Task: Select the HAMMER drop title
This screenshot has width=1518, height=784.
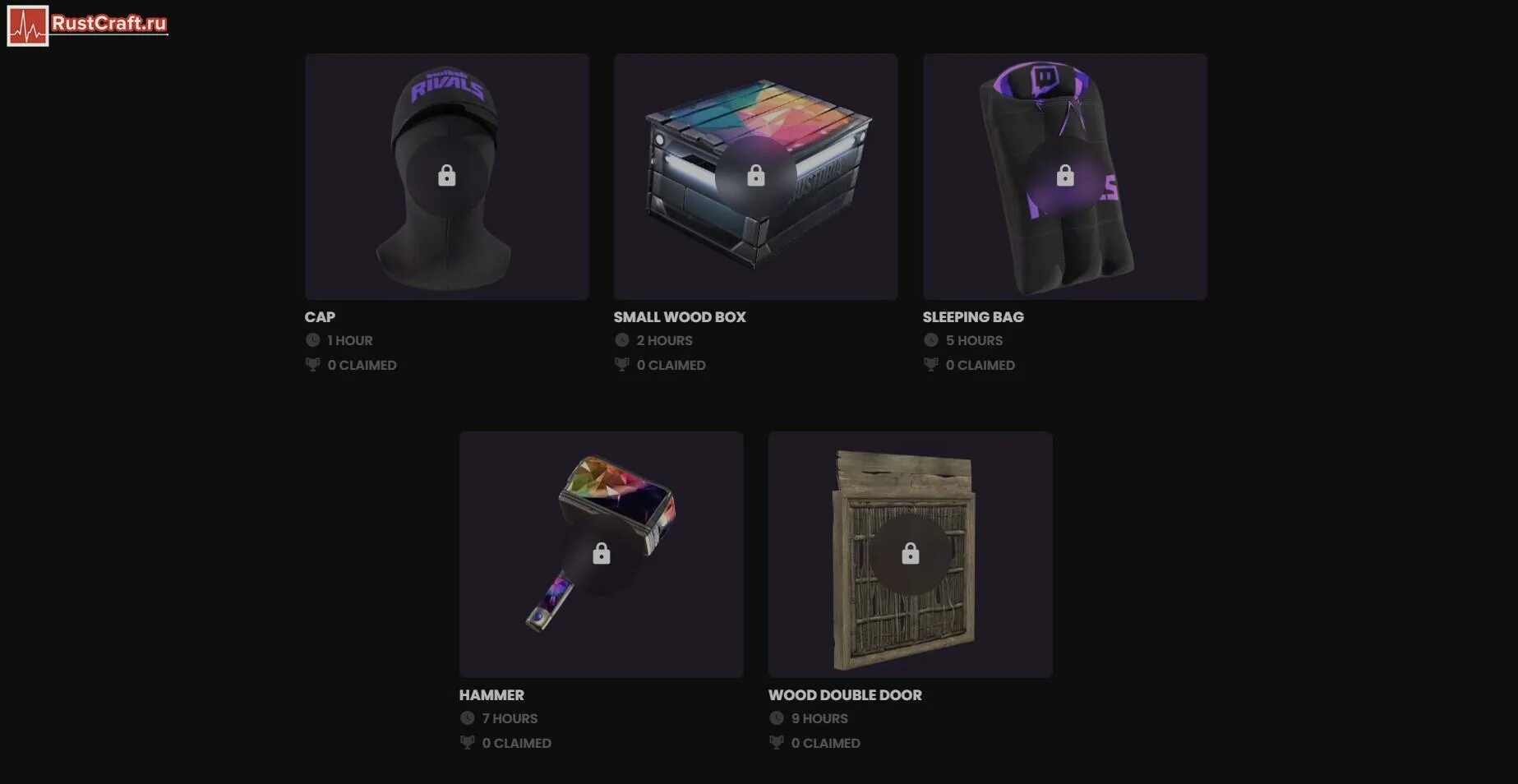Action: tap(491, 695)
